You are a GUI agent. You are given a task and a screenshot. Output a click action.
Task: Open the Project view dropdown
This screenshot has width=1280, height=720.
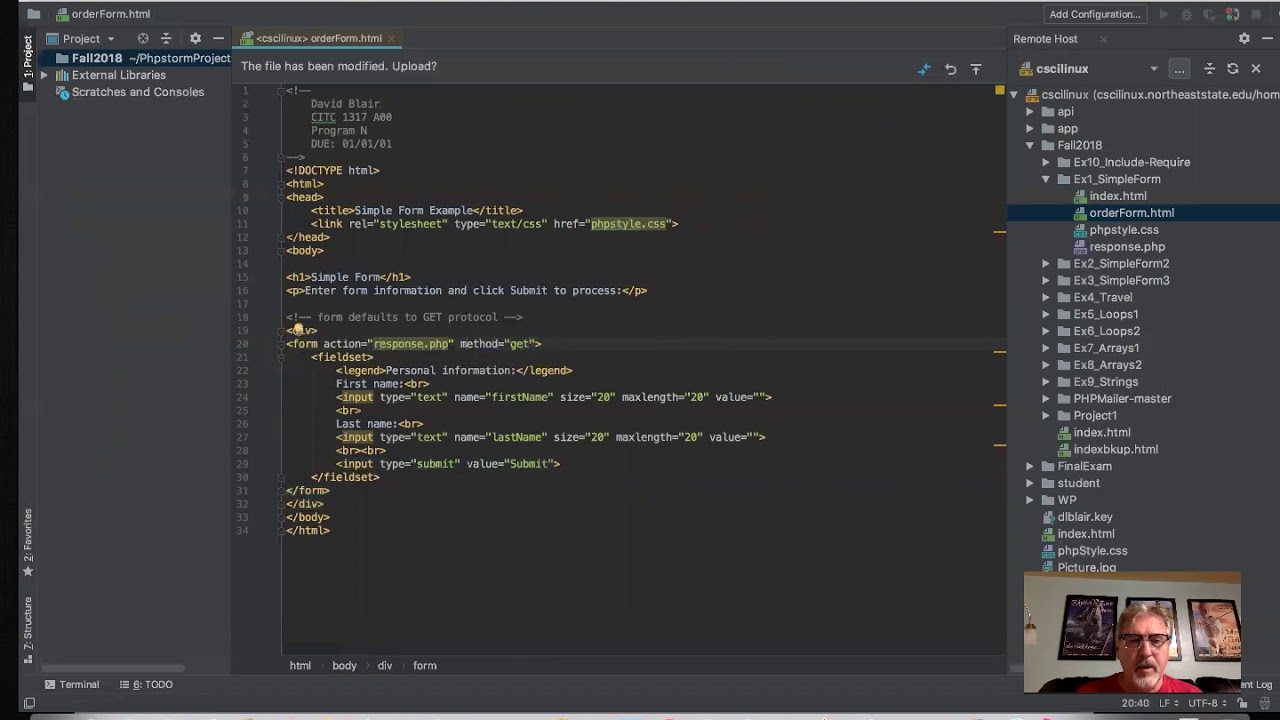[89, 39]
